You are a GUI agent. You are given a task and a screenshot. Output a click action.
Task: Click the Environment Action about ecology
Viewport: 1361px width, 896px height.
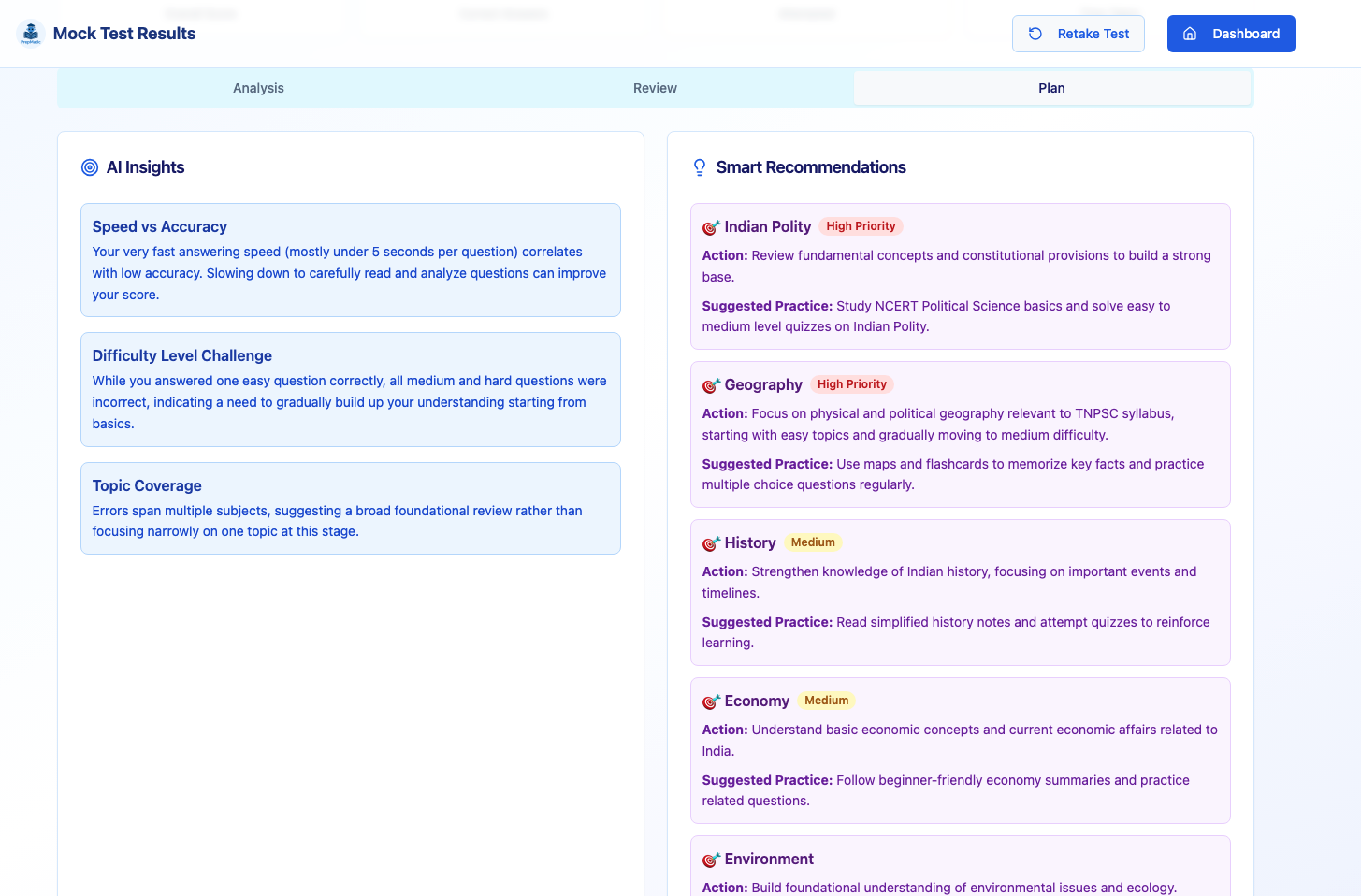tap(939, 888)
